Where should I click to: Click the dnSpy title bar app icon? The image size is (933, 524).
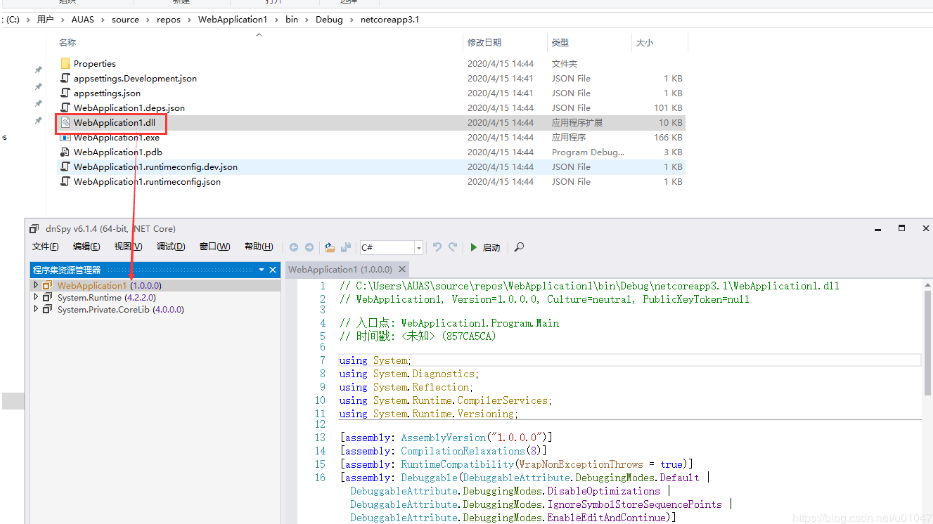pyautogui.click(x=35, y=228)
